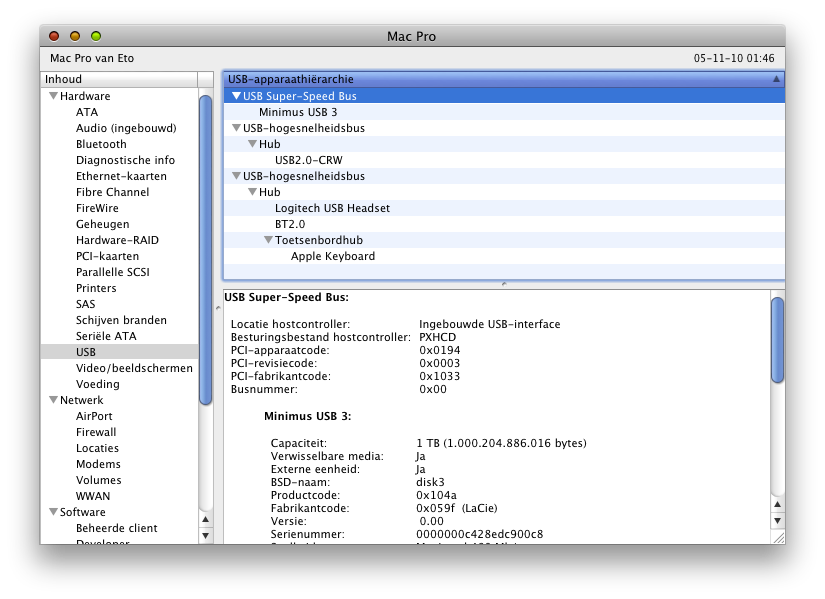The height and width of the screenshot is (599, 825).
Task: Collapse the USB Super-Speed Bus tree item
Action: 234,96
